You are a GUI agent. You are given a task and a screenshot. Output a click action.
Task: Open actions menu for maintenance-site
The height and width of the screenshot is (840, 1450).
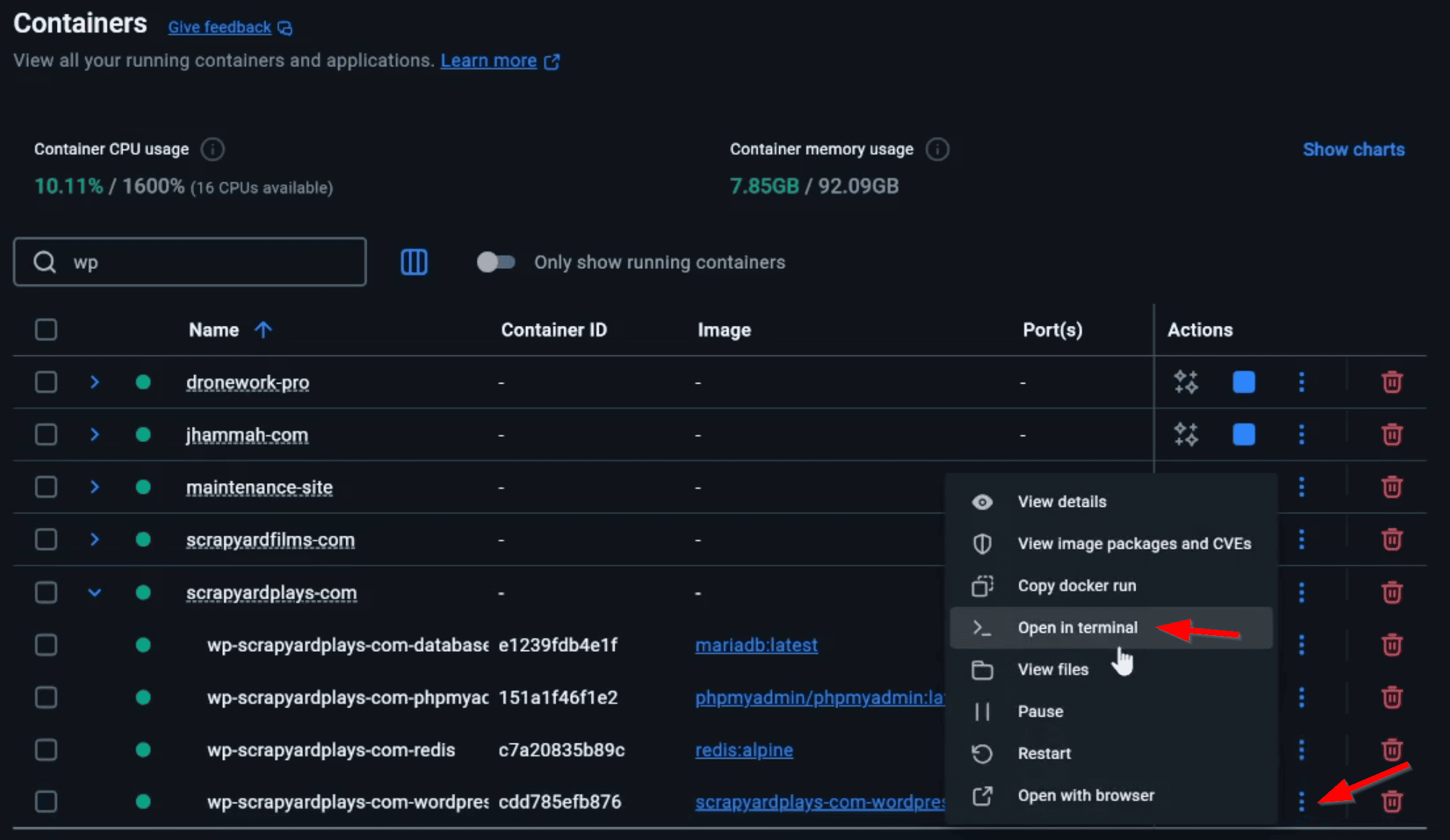1301,487
